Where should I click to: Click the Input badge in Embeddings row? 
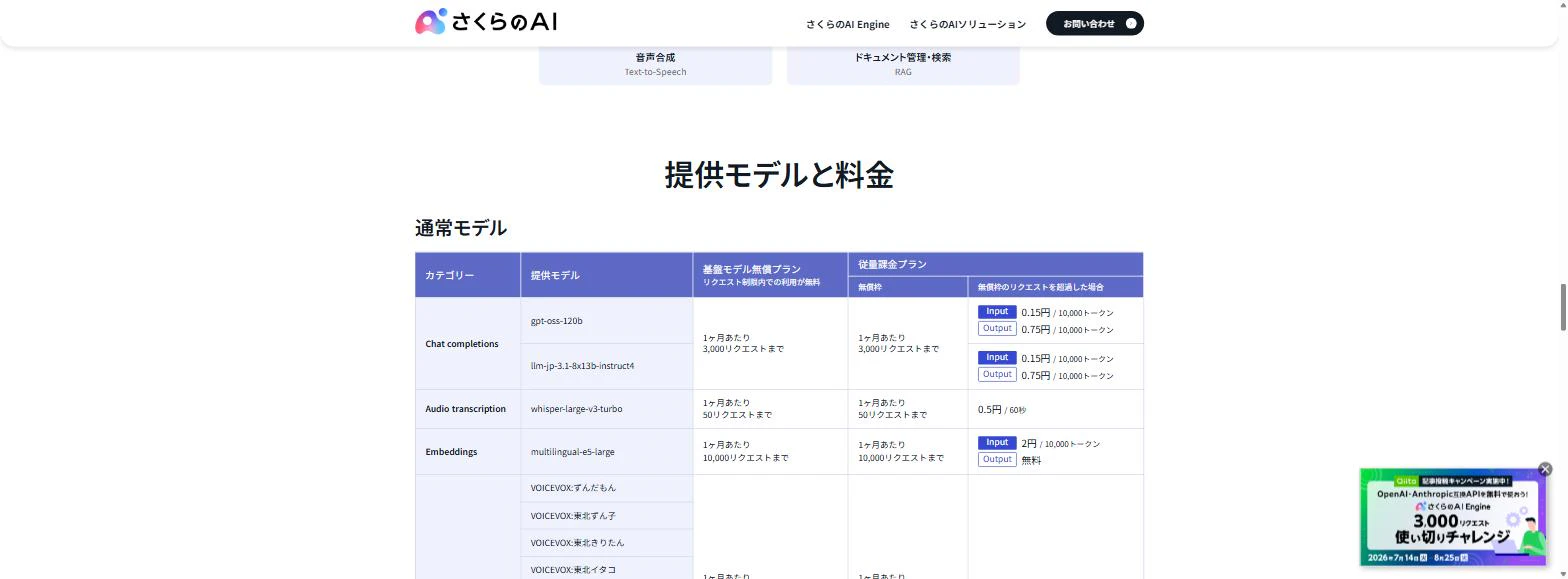click(997, 443)
